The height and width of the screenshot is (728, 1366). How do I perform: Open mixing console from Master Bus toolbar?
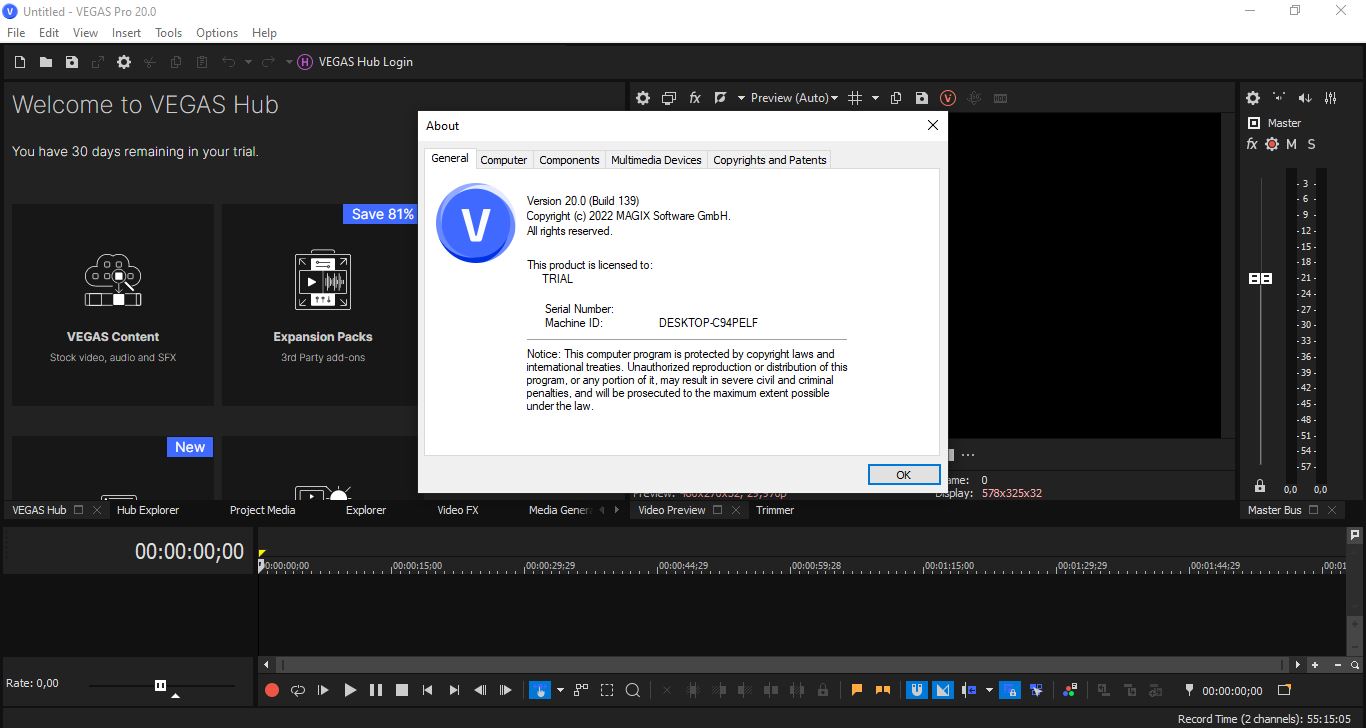[x=1331, y=98]
